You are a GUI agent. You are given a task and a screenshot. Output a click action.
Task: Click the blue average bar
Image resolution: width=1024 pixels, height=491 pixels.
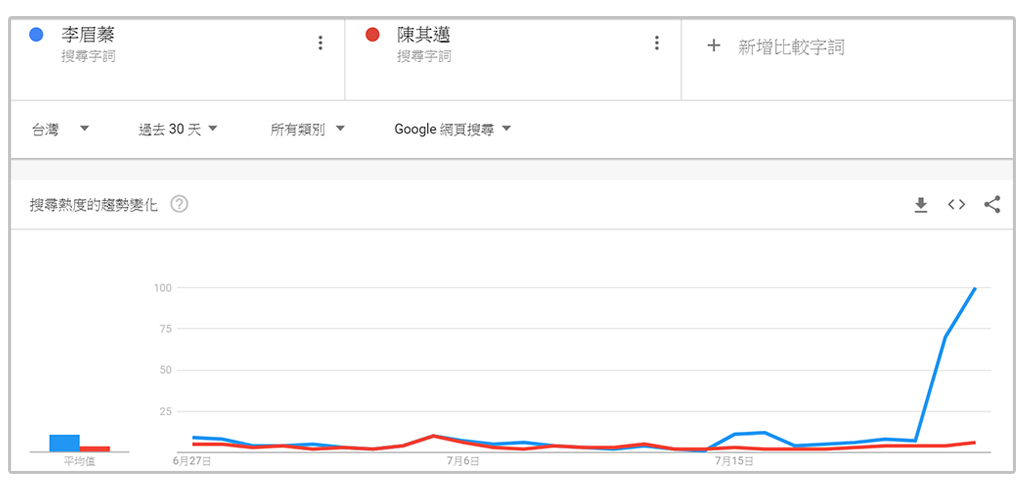click(64, 443)
